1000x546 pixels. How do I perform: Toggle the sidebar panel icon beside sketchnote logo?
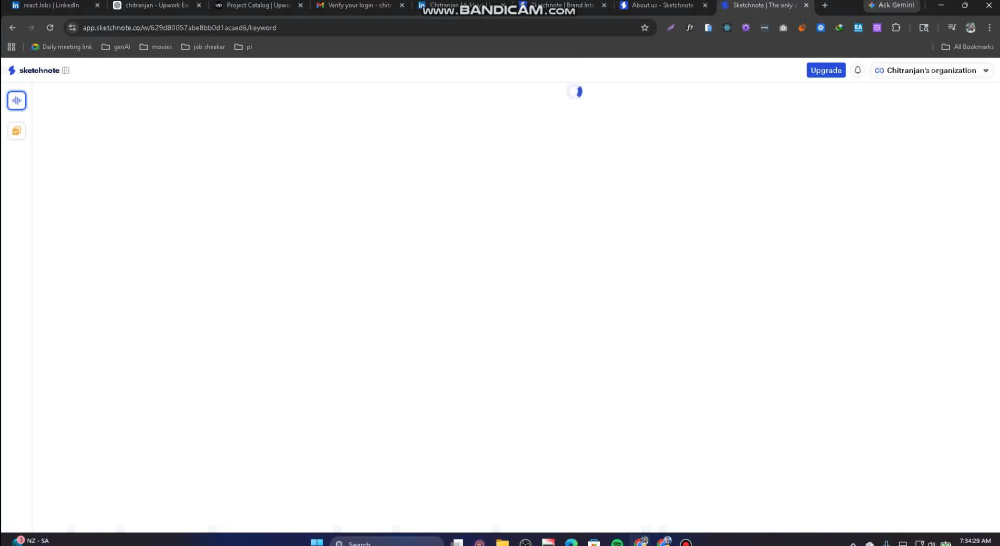coord(66,70)
